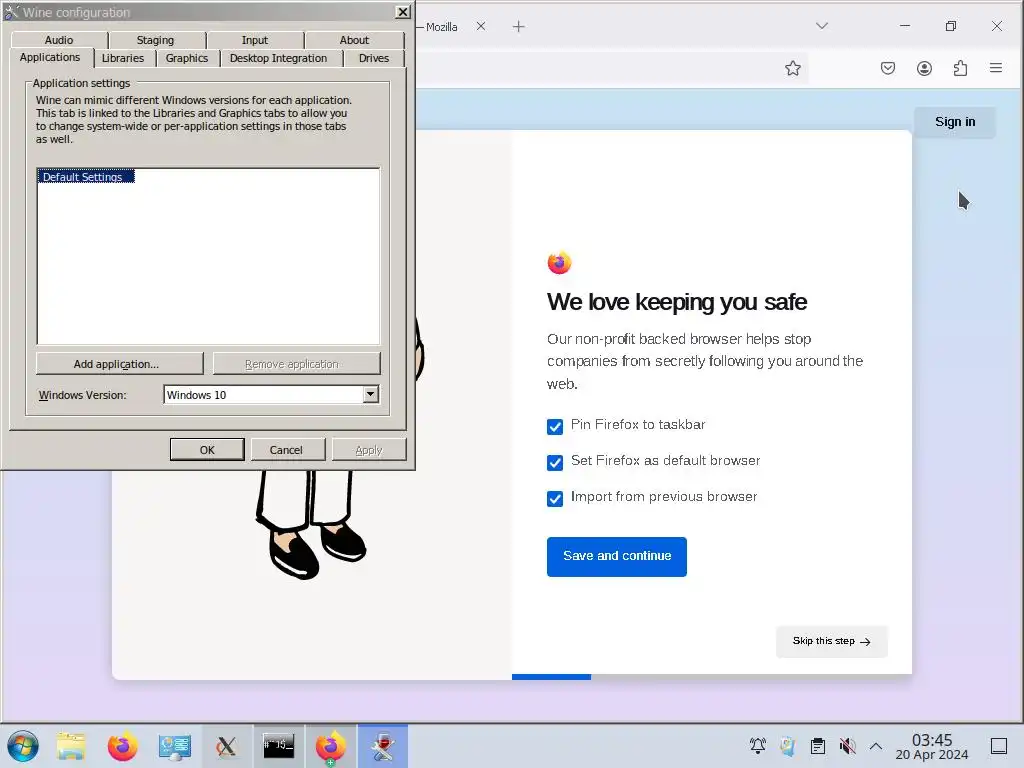Screen dimensions: 1024x768
Task: Open the notifications bell tray icon
Action: click(758, 746)
